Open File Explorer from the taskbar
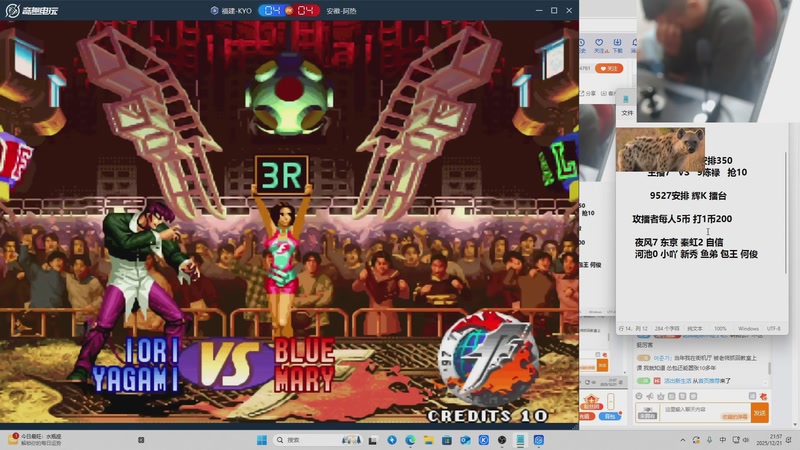The height and width of the screenshot is (450, 800). tap(429, 440)
